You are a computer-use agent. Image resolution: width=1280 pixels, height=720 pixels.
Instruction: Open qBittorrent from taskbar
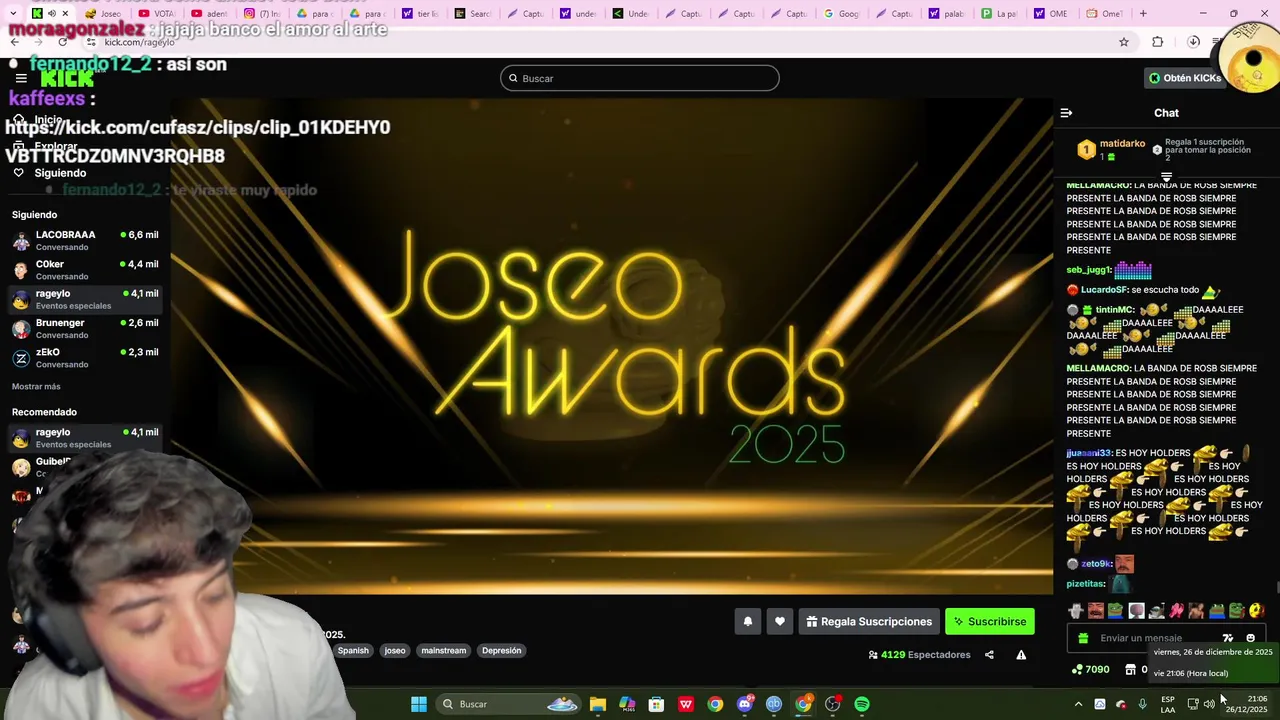[x=773, y=704]
